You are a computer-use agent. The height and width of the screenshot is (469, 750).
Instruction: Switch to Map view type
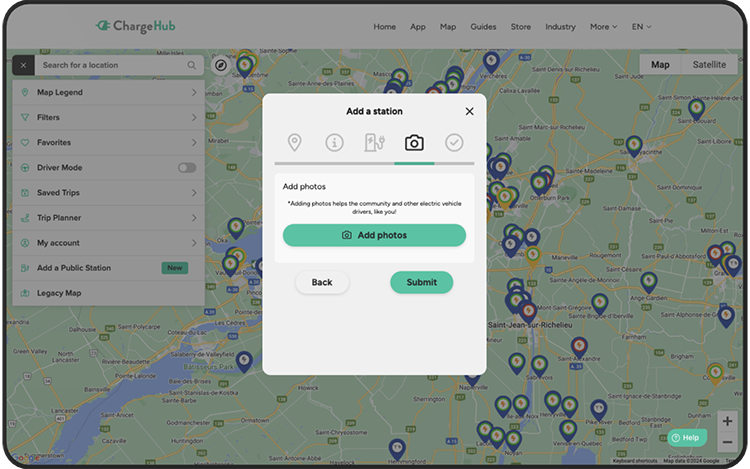(x=660, y=65)
